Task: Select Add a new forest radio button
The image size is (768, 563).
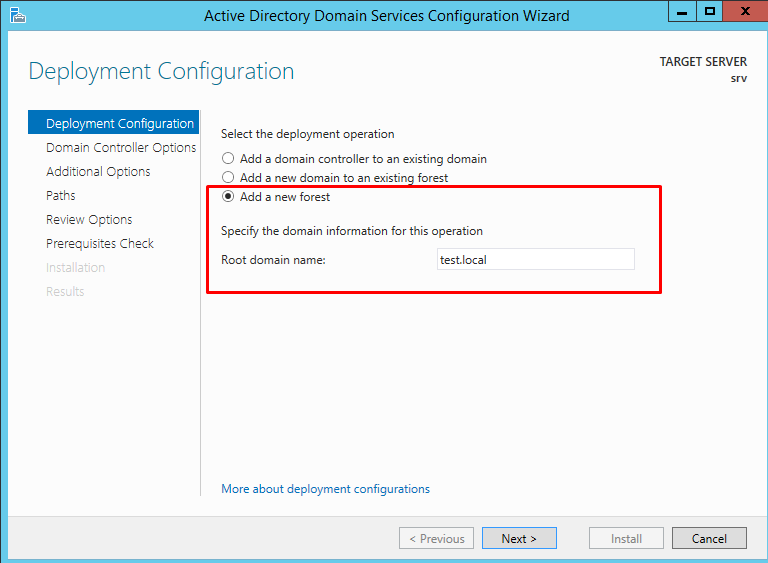Action: 228,196
